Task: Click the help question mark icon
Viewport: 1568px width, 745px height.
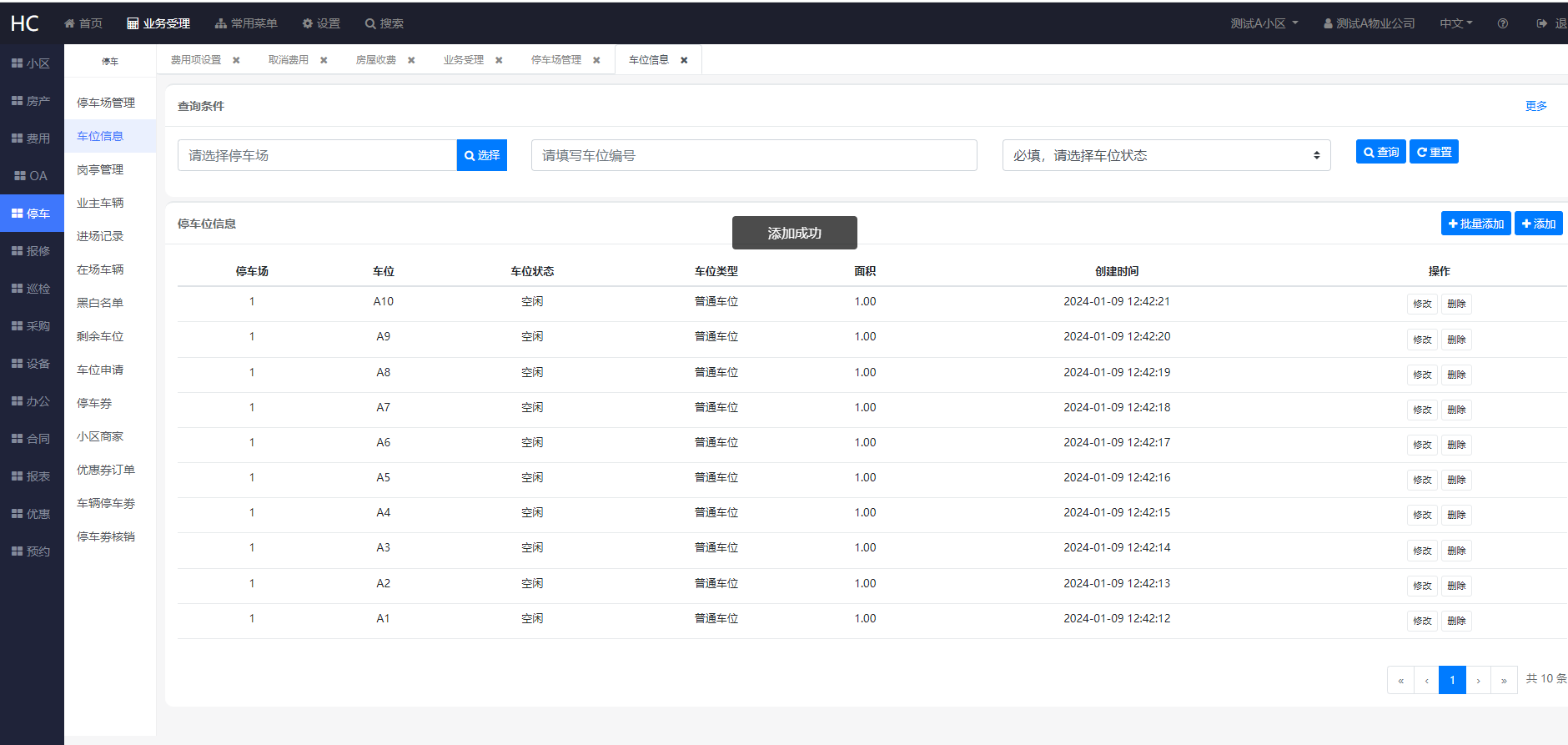Action: pos(1502,23)
